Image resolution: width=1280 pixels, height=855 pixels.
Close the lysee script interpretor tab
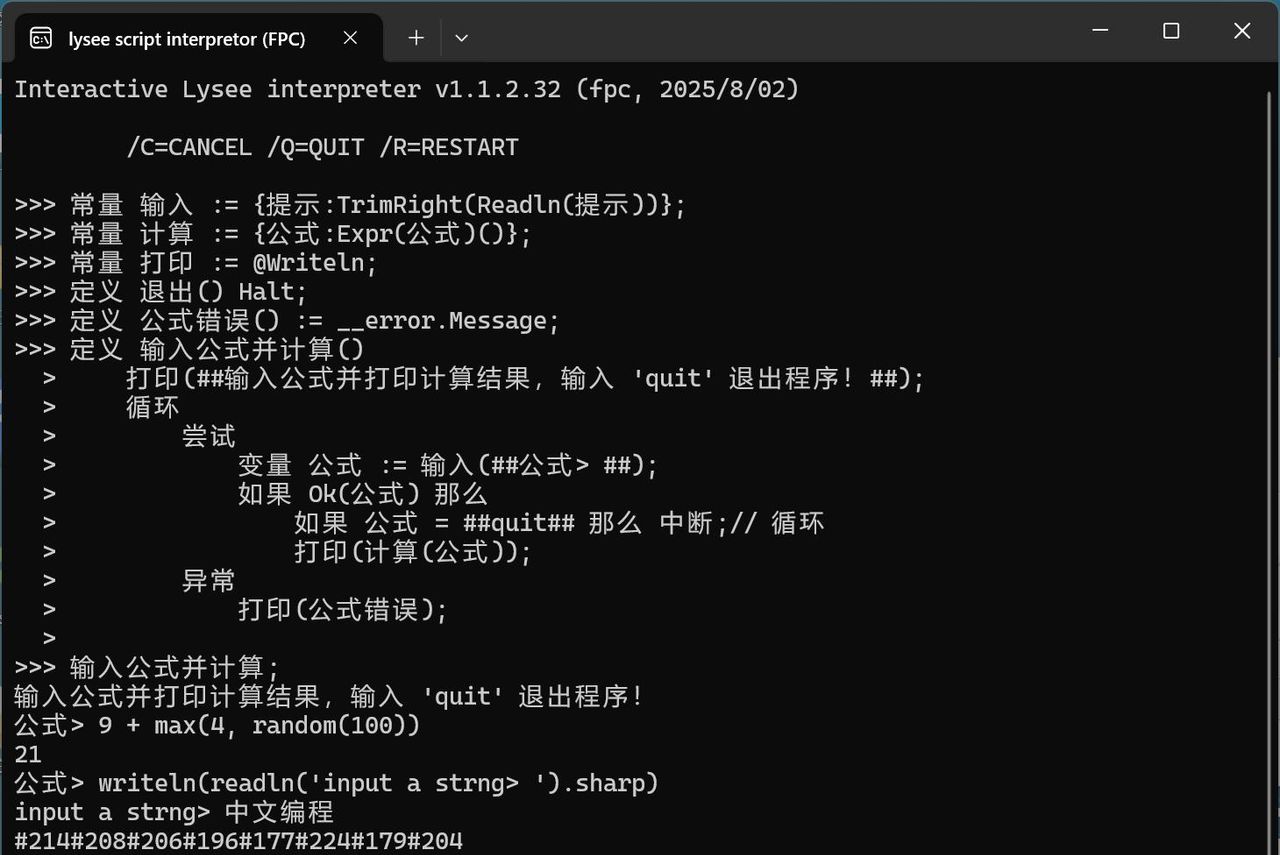[350, 38]
